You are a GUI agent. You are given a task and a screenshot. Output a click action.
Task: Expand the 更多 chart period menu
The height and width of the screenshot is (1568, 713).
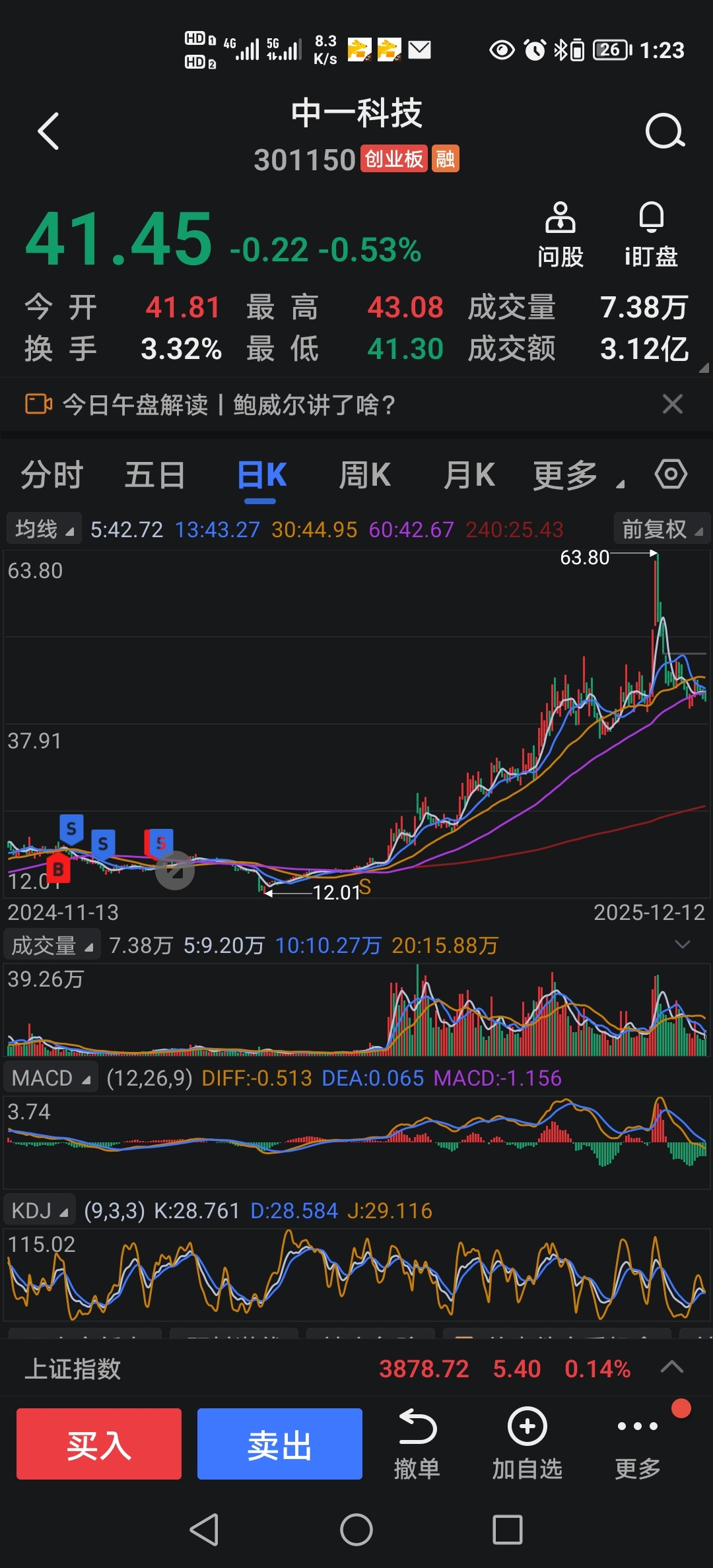click(578, 475)
